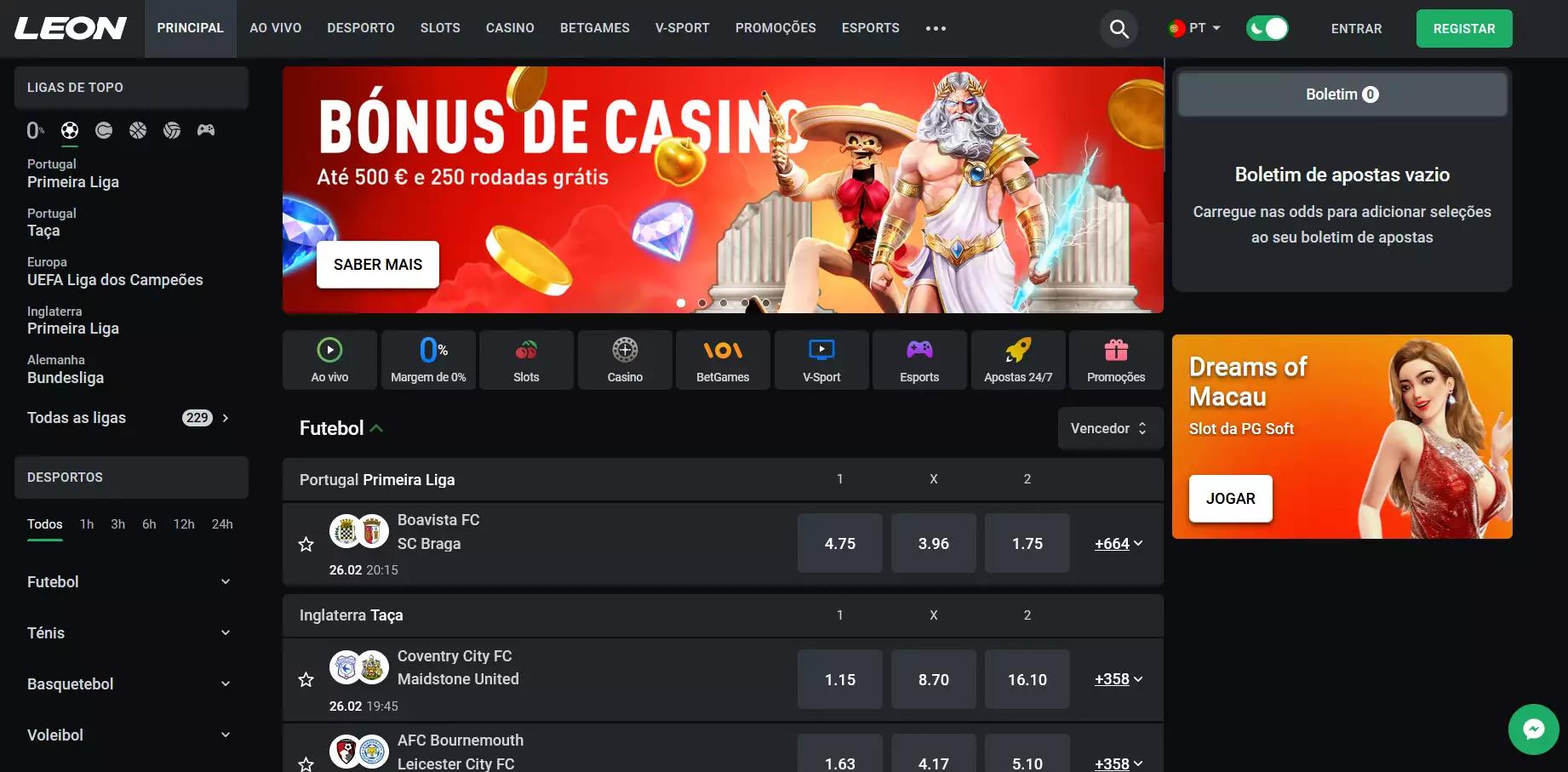Viewport: 1568px width, 772px height.
Task: Select the football icon in top leagues
Action: click(x=70, y=130)
